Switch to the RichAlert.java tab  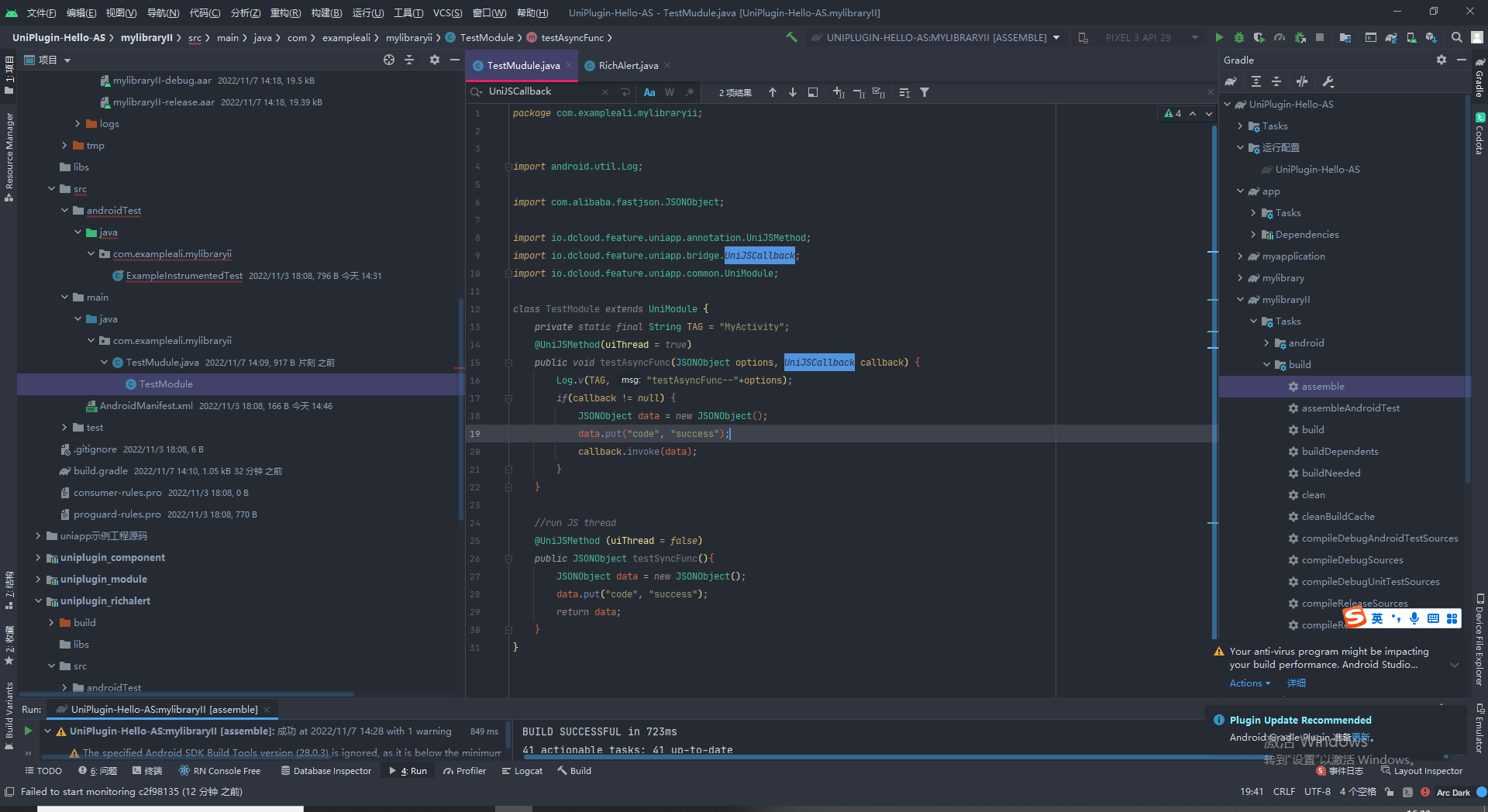click(x=628, y=66)
